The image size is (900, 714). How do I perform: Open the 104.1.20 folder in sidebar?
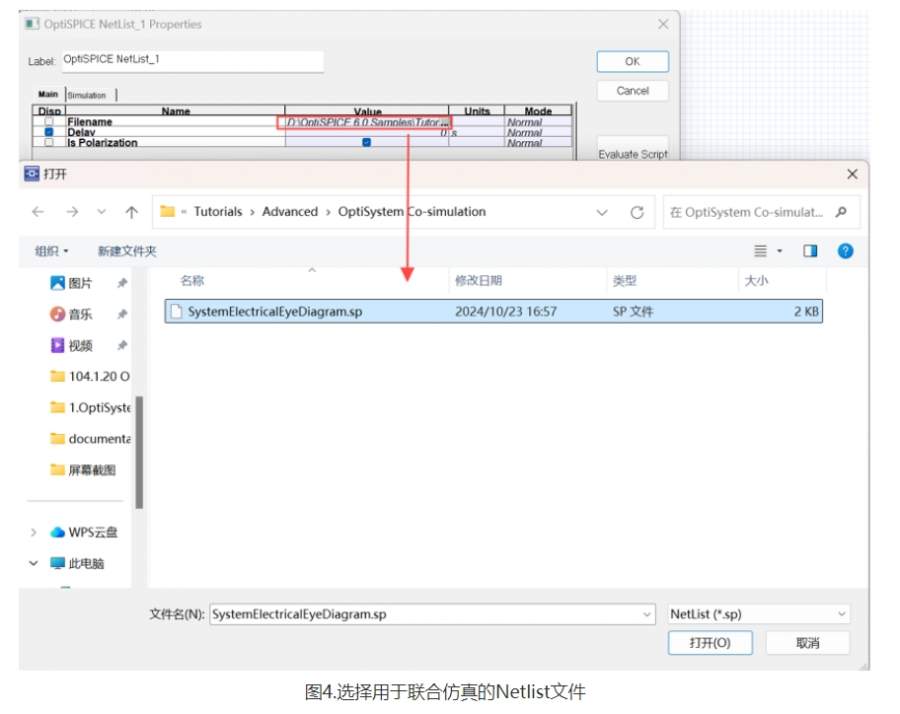(x=90, y=377)
